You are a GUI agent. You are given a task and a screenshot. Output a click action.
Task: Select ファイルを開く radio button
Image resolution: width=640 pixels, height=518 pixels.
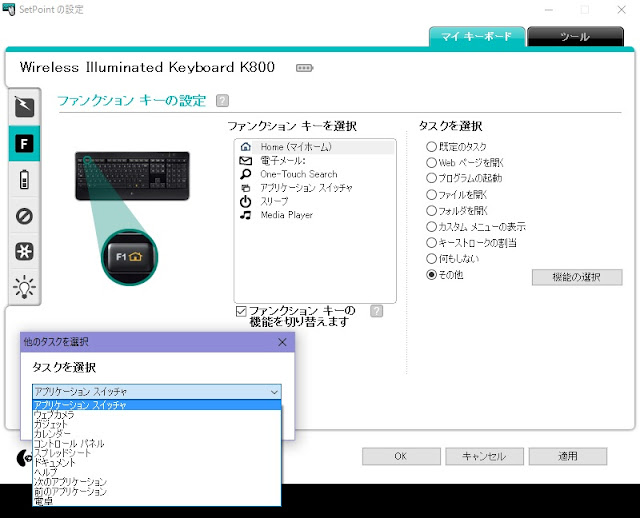(x=431, y=195)
